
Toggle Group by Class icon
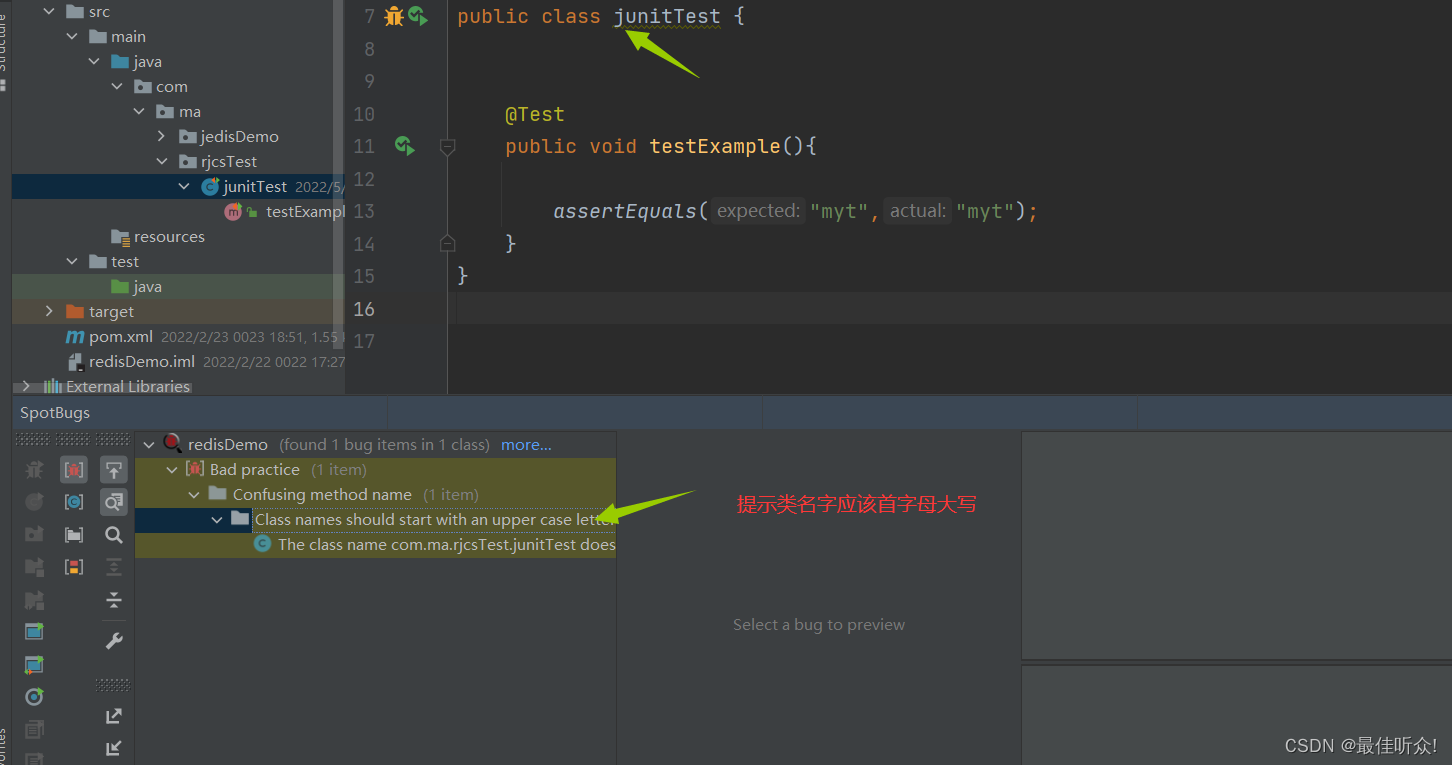point(74,502)
